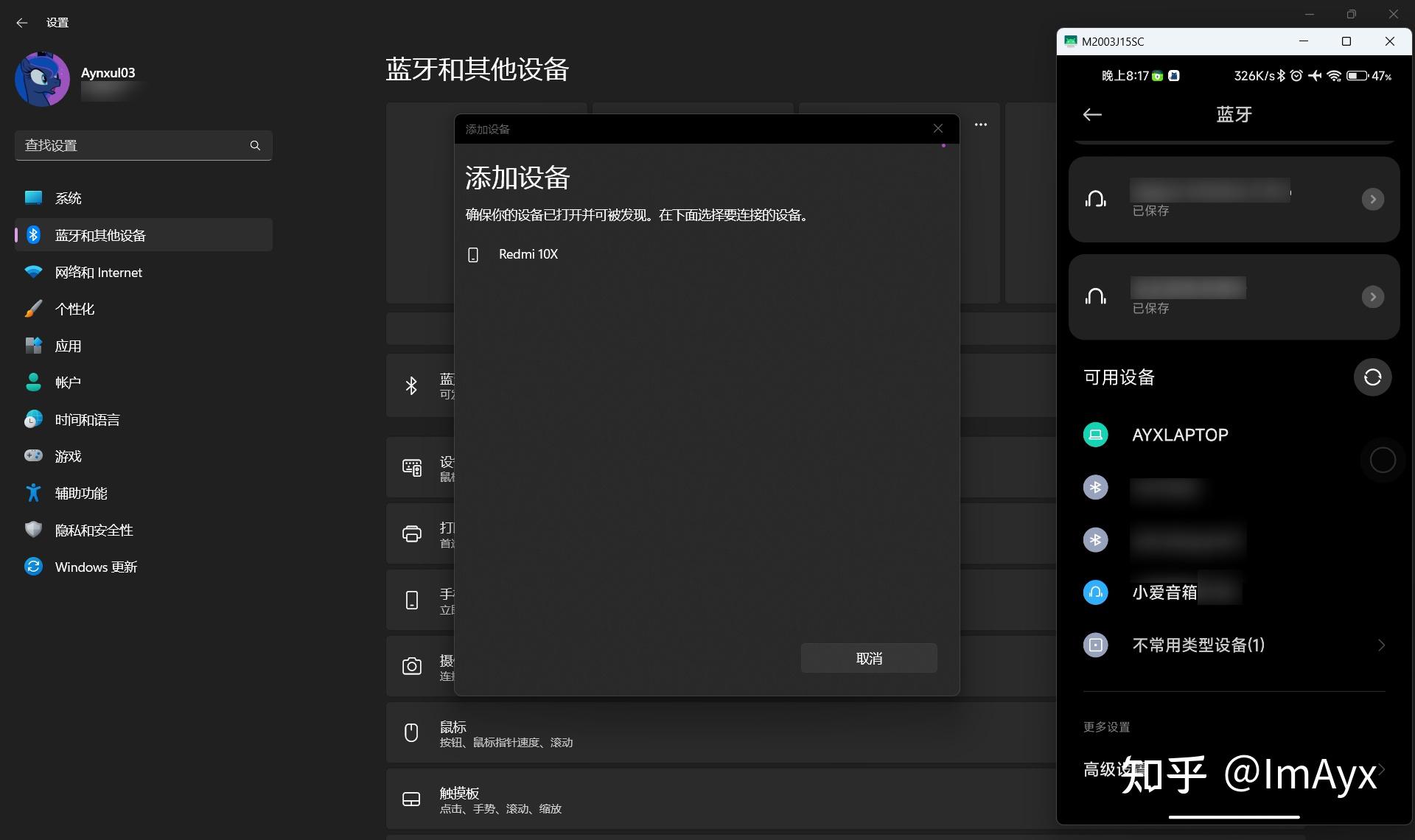Click the printer row icon
Image resolution: width=1415 pixels, height=840 pixels.
coord(411,533)
